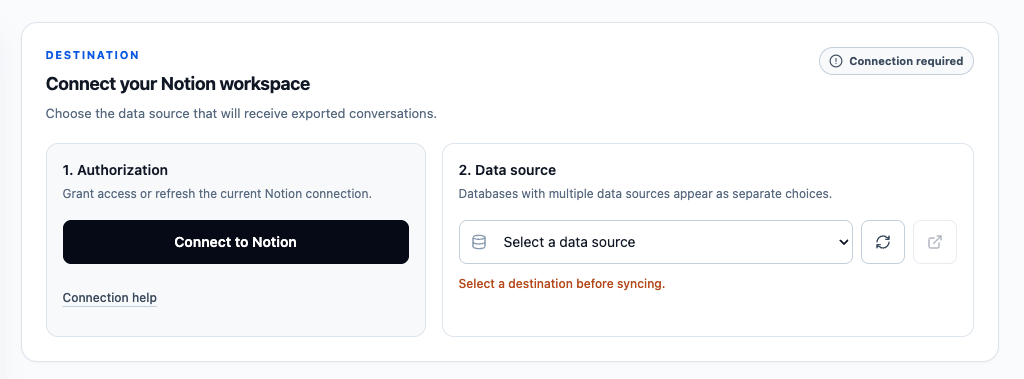Click the database icon in dropdown
Screen dimensions: 1024x379
point(479,242)
